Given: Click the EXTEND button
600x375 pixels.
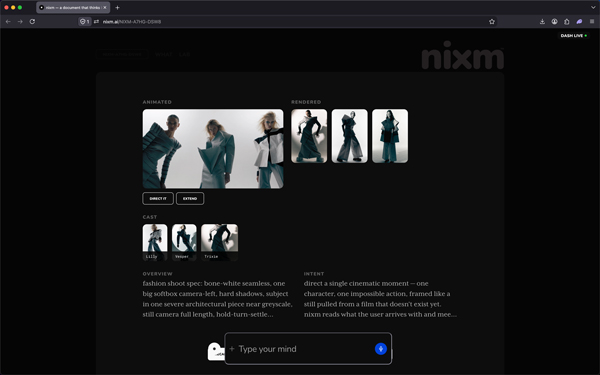Looking at the screenshot, I should [x=190, y=198].
